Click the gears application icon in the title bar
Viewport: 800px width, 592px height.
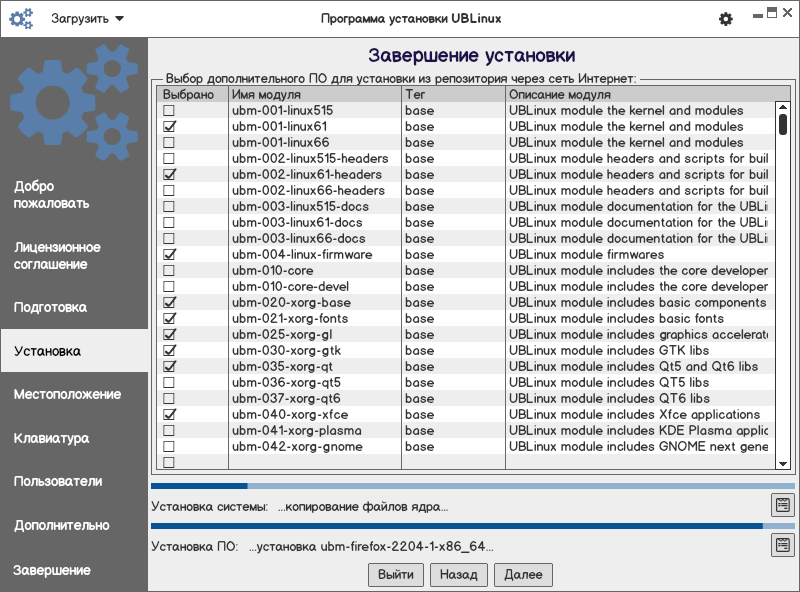click(21, 19)
